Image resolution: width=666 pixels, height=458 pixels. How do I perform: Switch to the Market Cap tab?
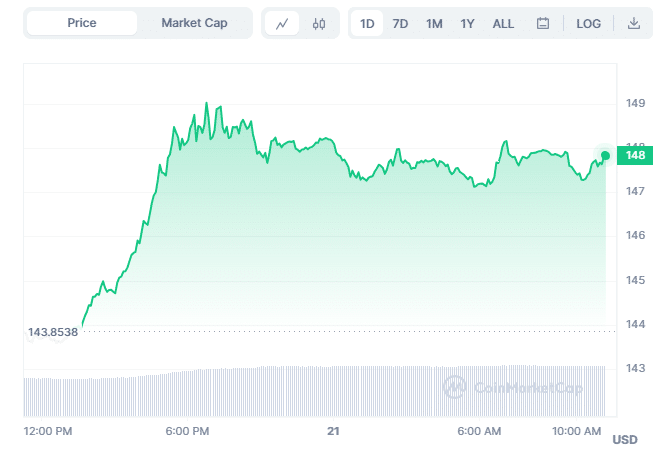tap(194, 23)
